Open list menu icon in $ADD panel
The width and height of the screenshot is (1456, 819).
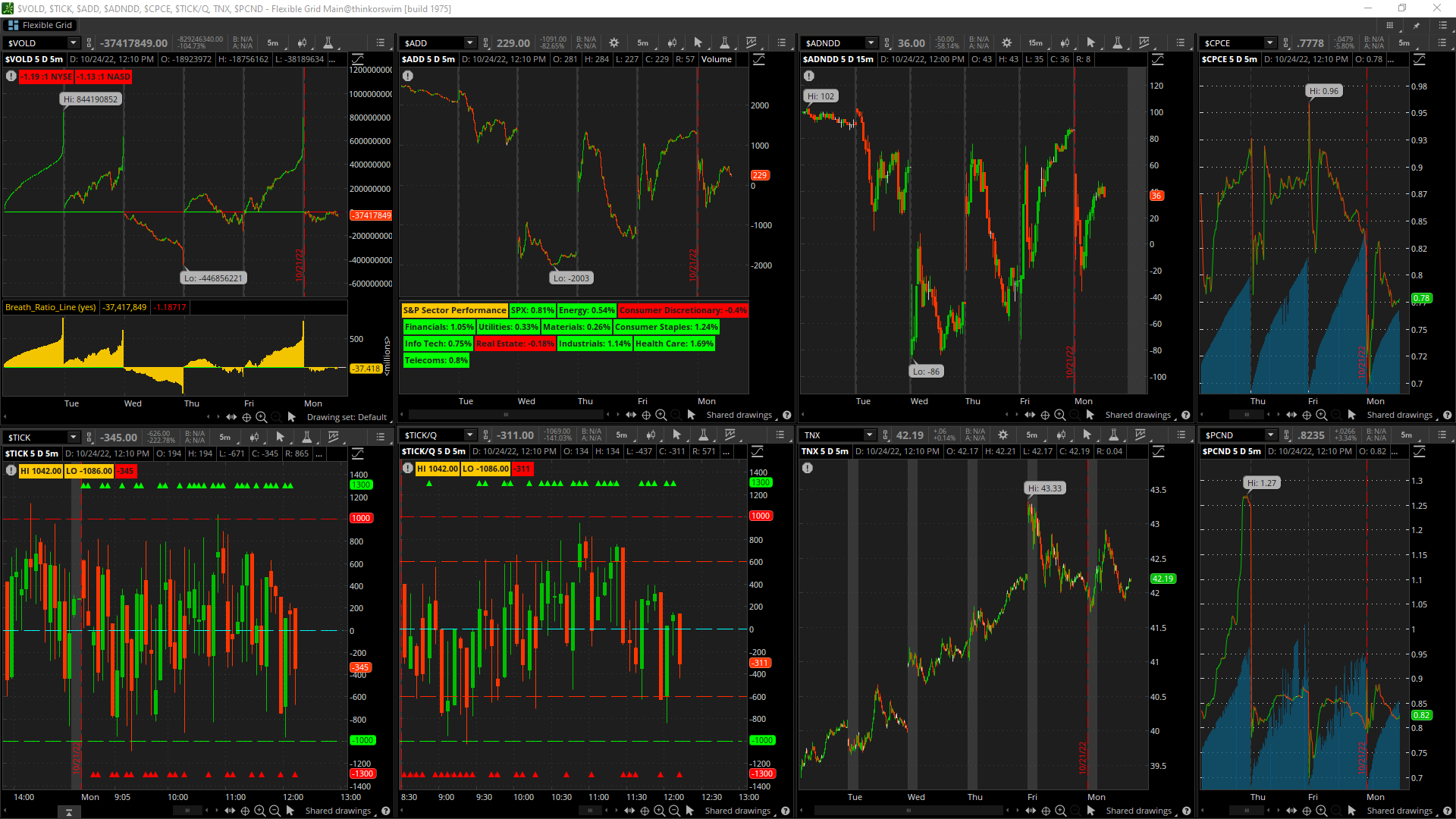point(781,43)
